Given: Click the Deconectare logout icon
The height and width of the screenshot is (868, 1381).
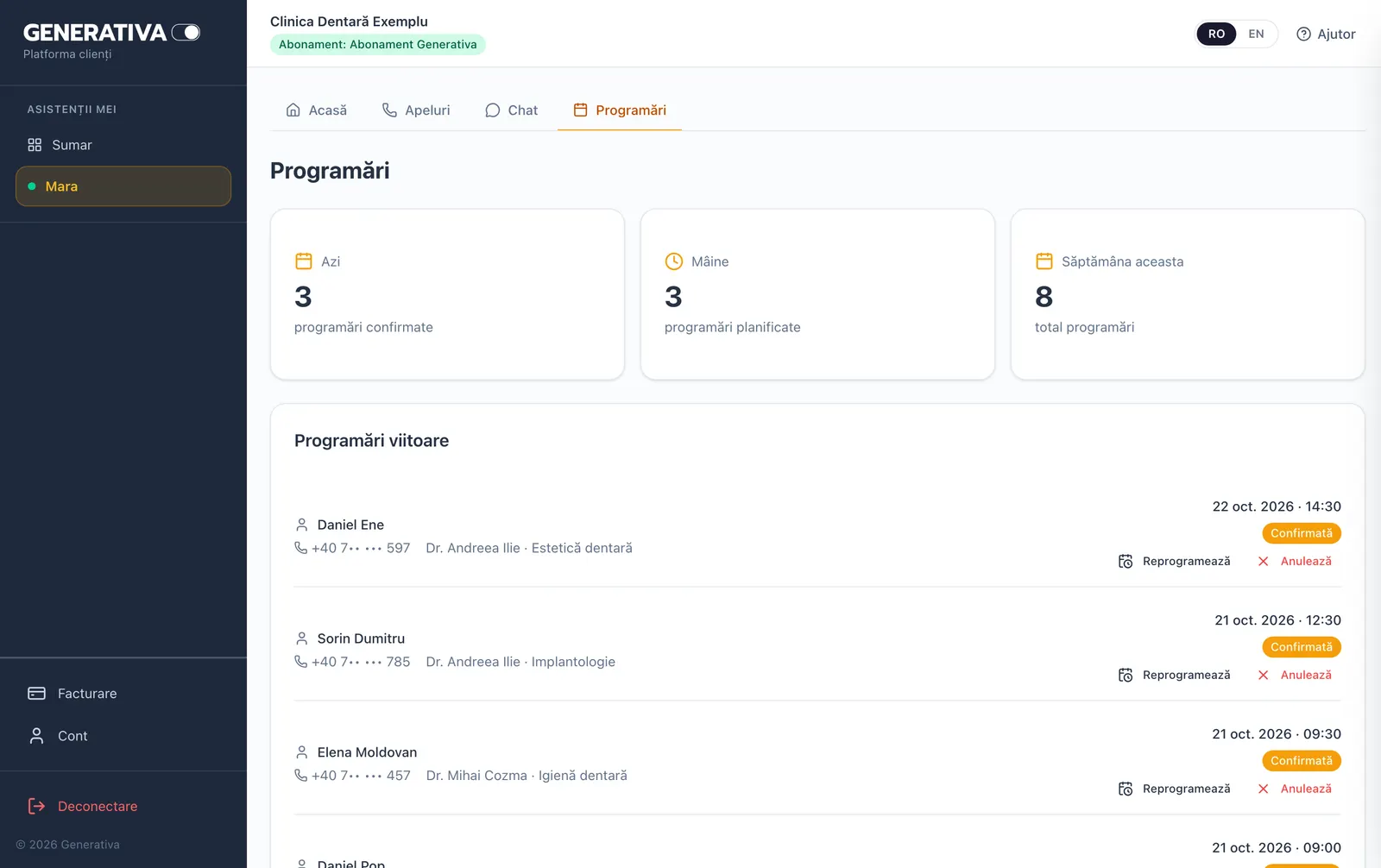Looking at the screenshot, I should pyautogui.click(x=36, y=806).
